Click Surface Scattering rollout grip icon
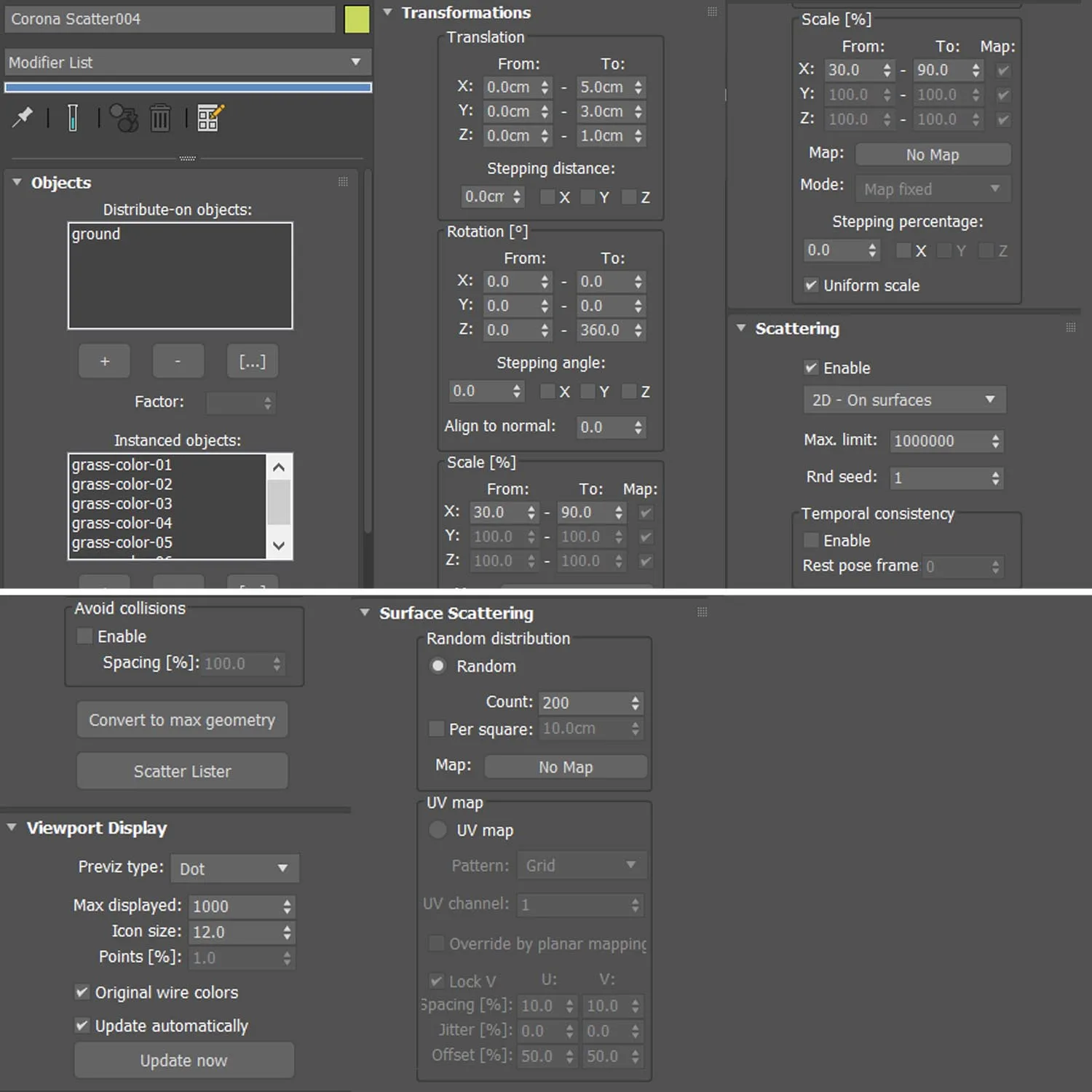This screenshot has width=1092, height=1092. pos(702,612)
